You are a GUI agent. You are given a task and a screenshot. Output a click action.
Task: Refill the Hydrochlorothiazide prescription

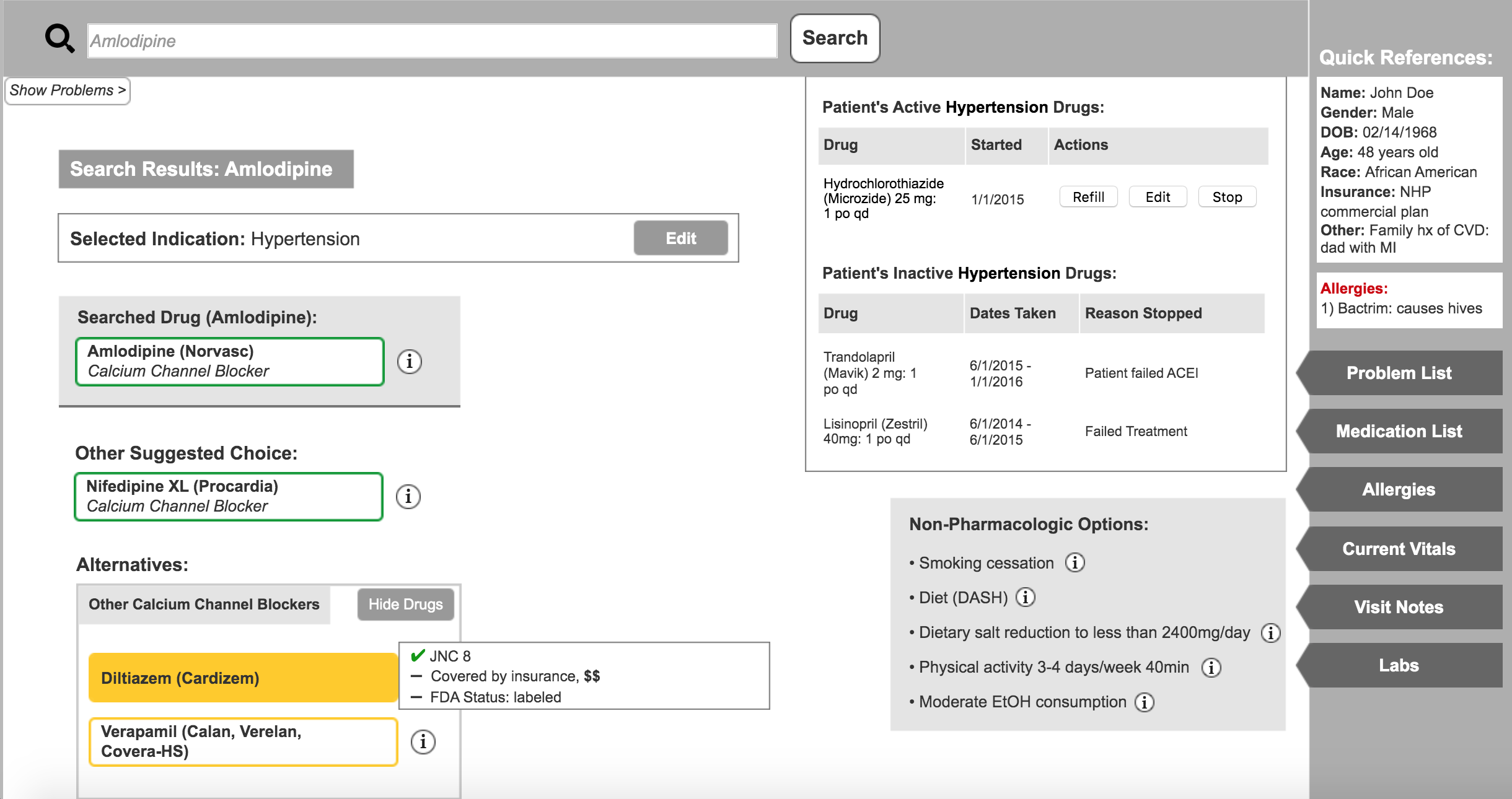[1089, 196]
